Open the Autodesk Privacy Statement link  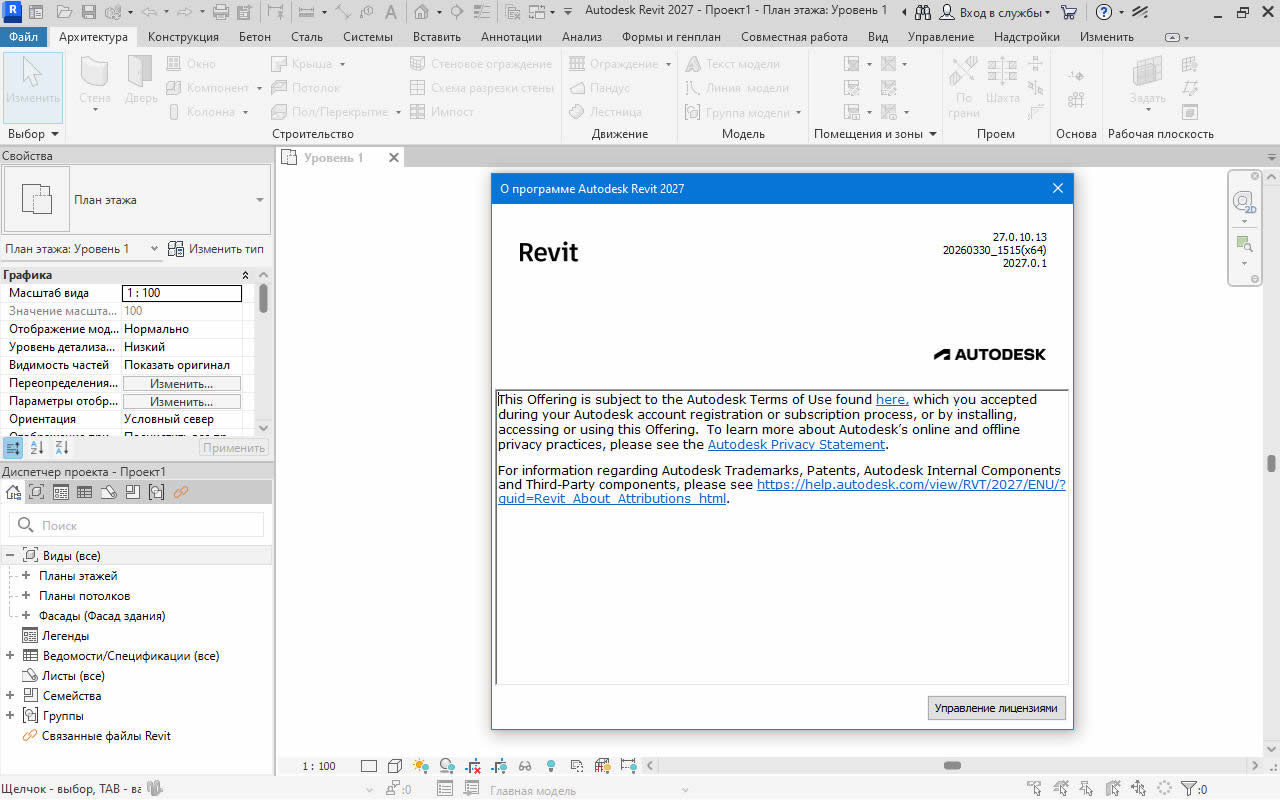pyautogui.click(x=796, y=445)
